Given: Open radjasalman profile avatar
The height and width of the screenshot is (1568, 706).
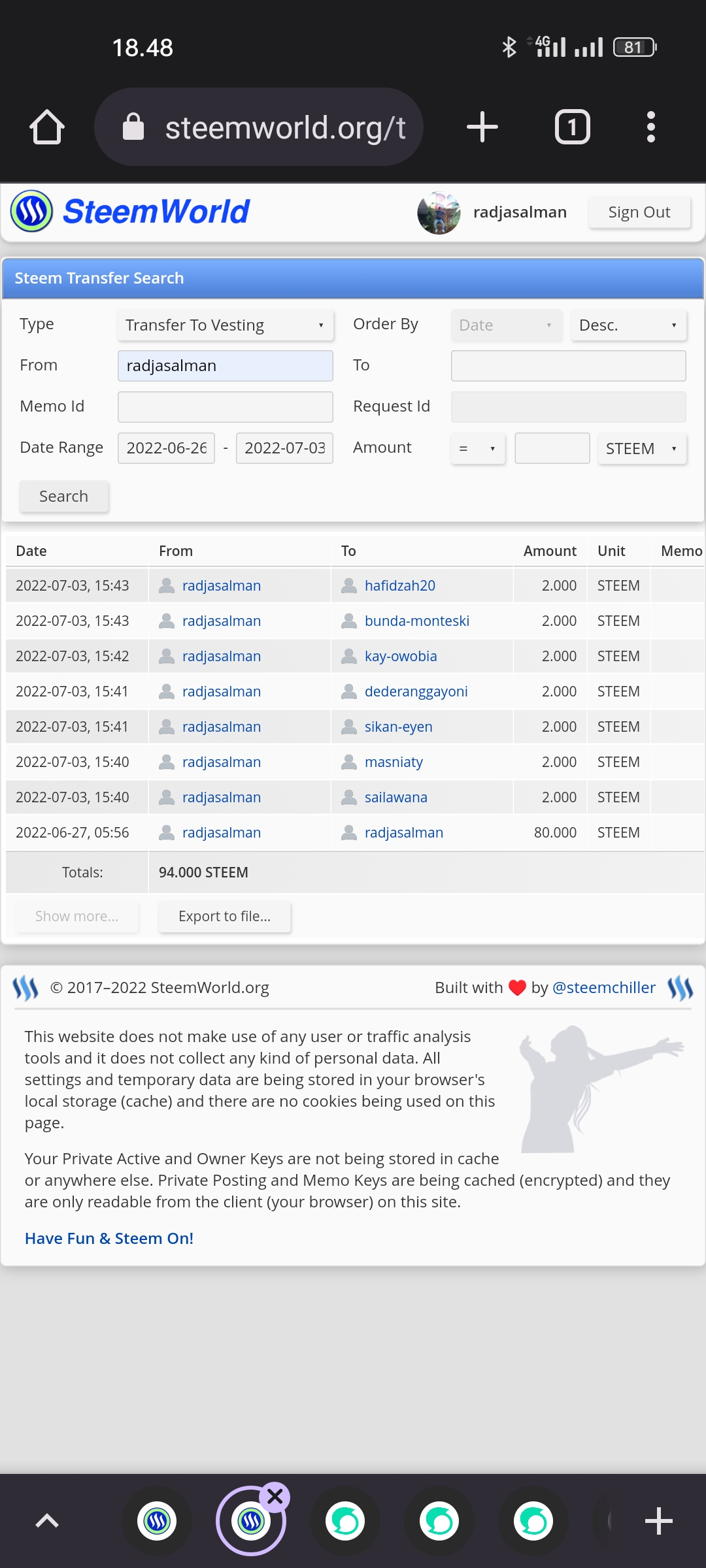Looking at the screenshot, I should pos(439,212).
